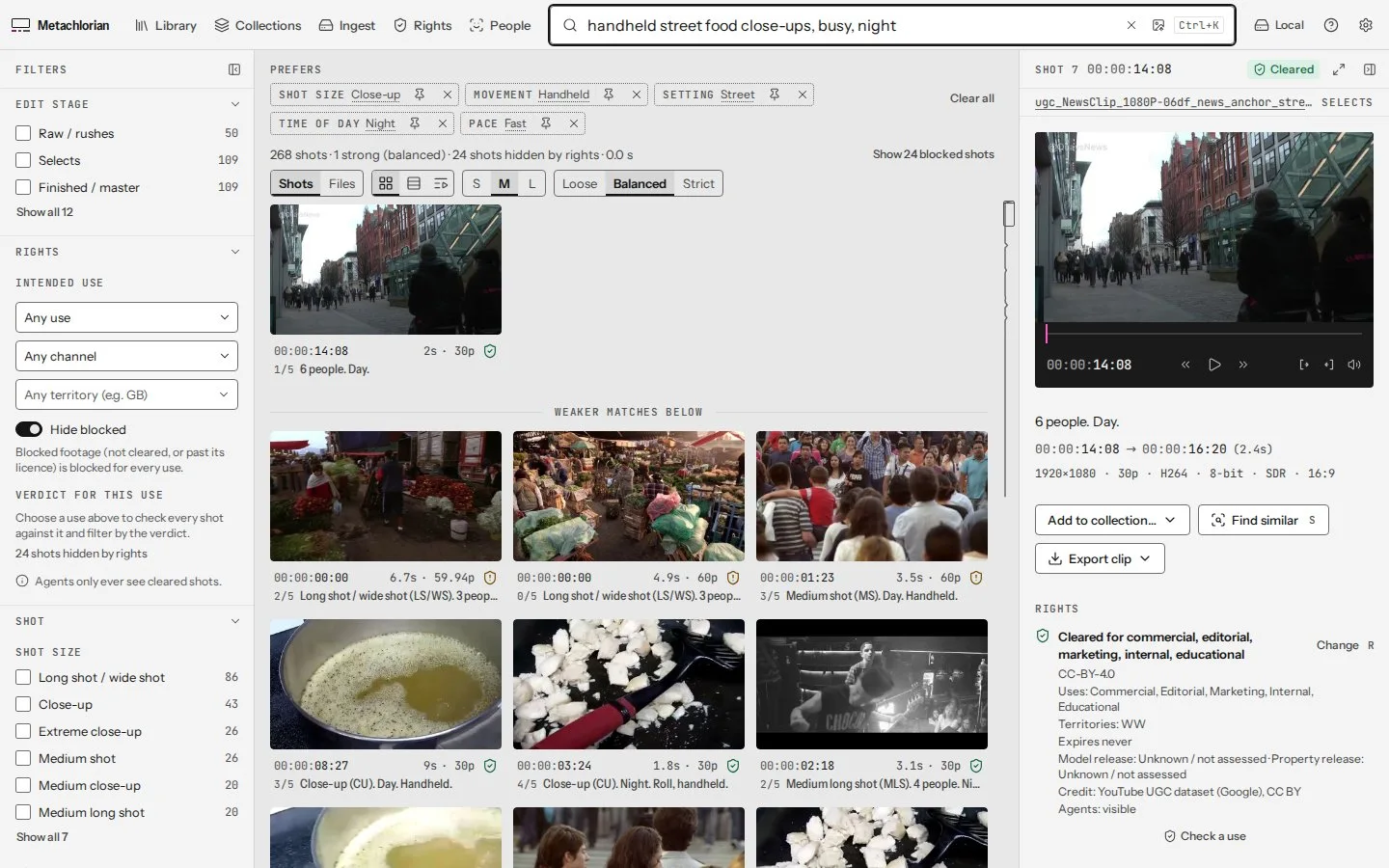Screen dimensions: 1389x868
Task: Click the Find similar button
Action: click(1264, 520)
